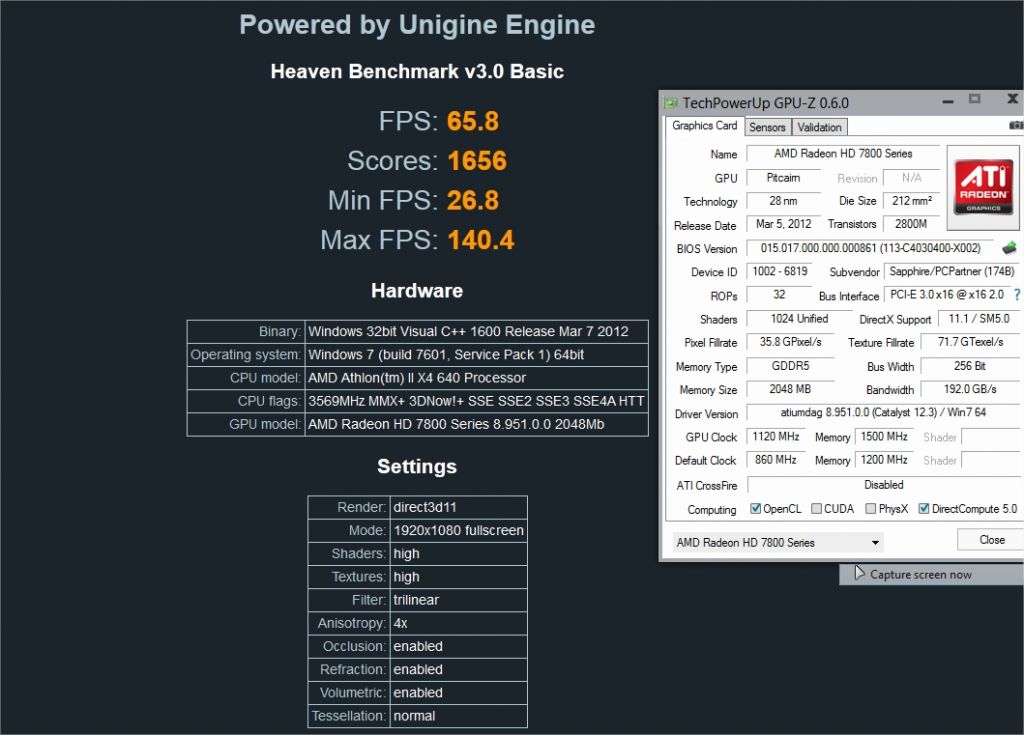Click the Heaven Benchmark v3.0 Basic title
Image resolution: width=1024 pixels, height=735 pixels.
coord(417,71)
